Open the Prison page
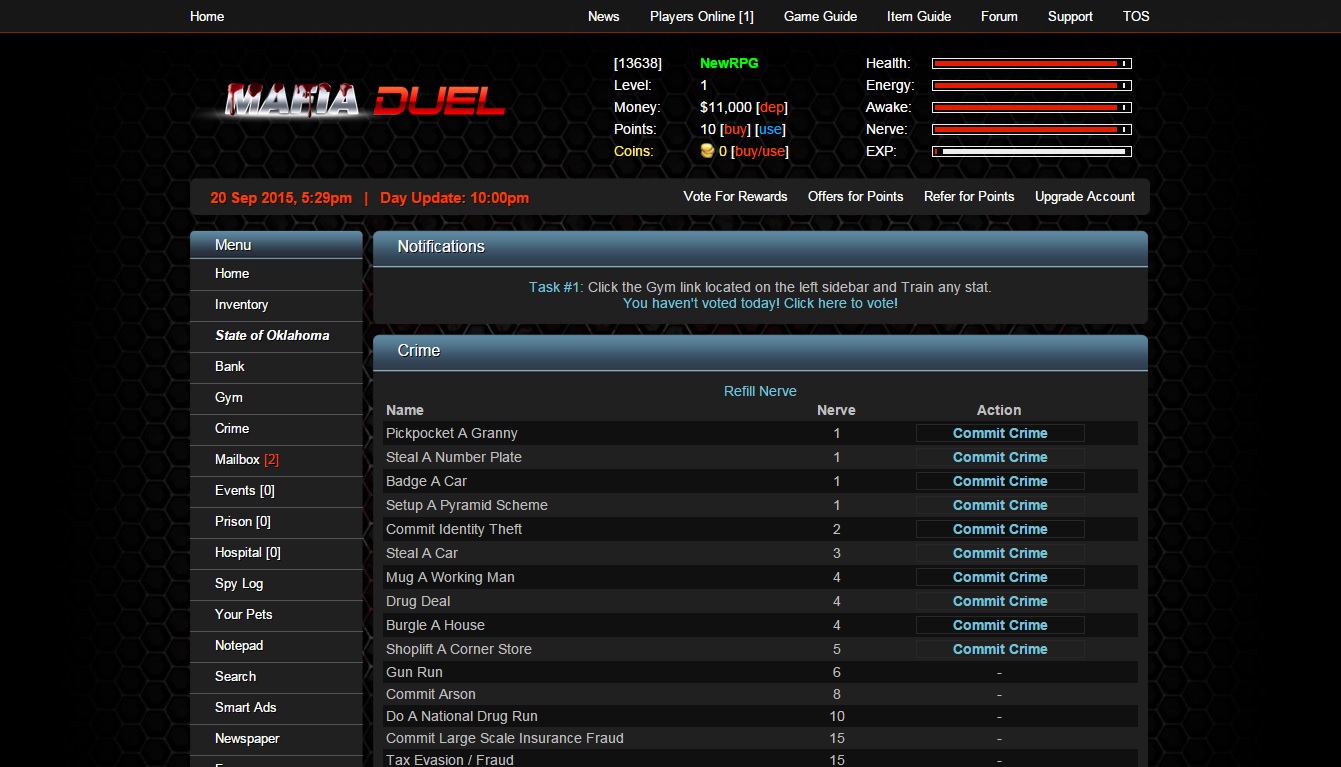The image size is (1341, 767). (276, 522)
